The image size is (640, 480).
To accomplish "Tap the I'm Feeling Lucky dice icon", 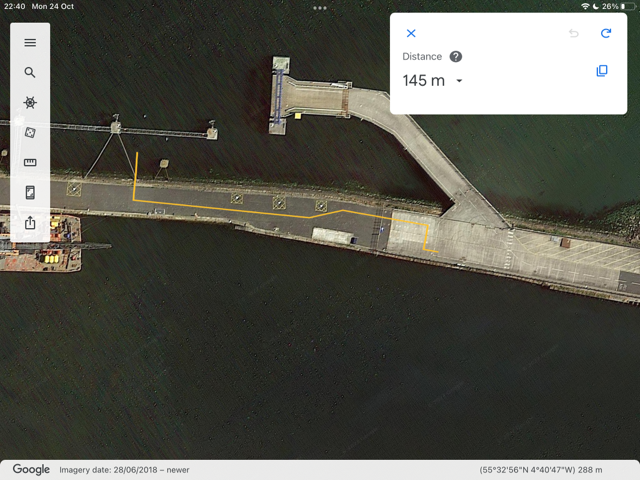I will click(30, 133).
